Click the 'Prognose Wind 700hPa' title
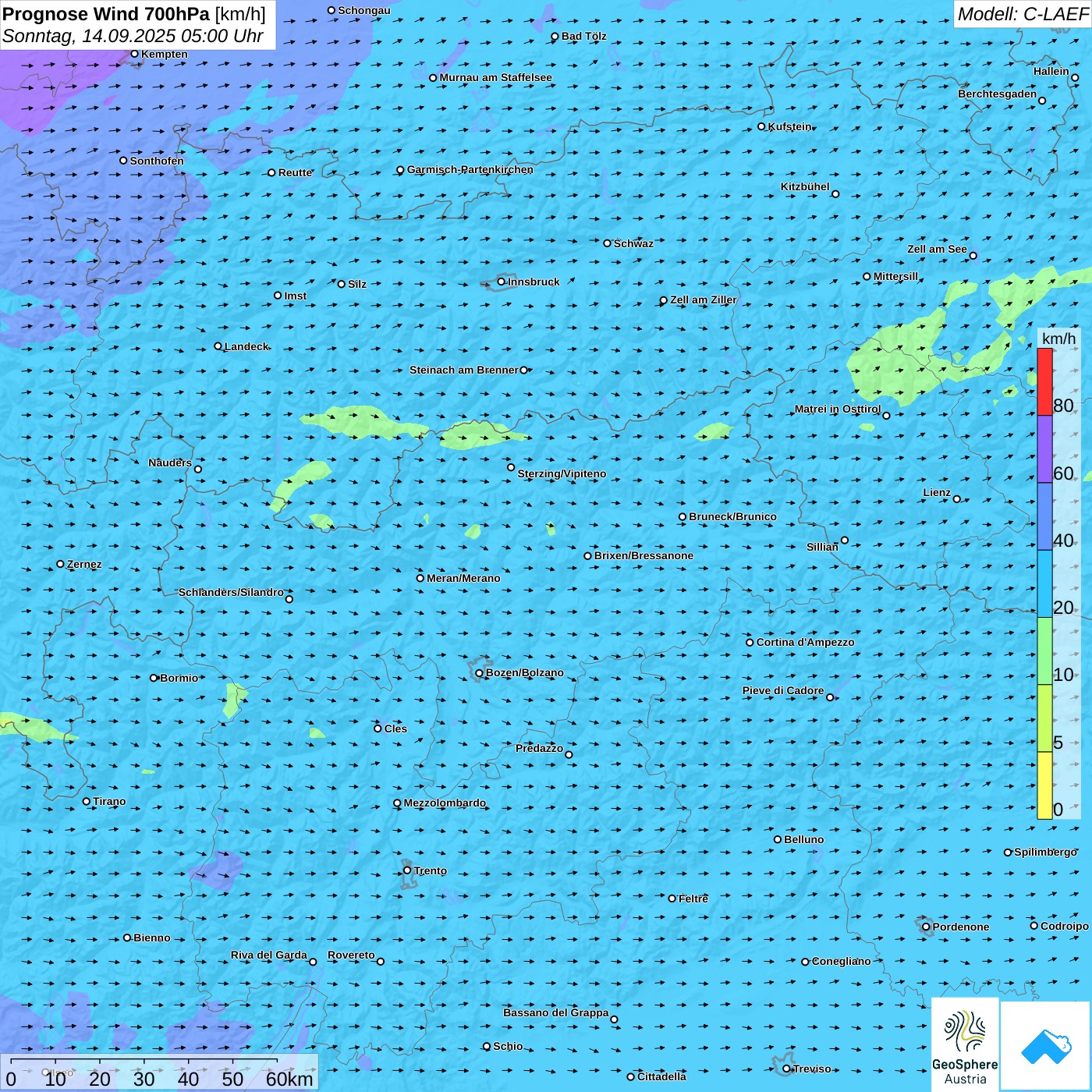The width and height of the screenshot is (1092, 1092). (106, 14)
